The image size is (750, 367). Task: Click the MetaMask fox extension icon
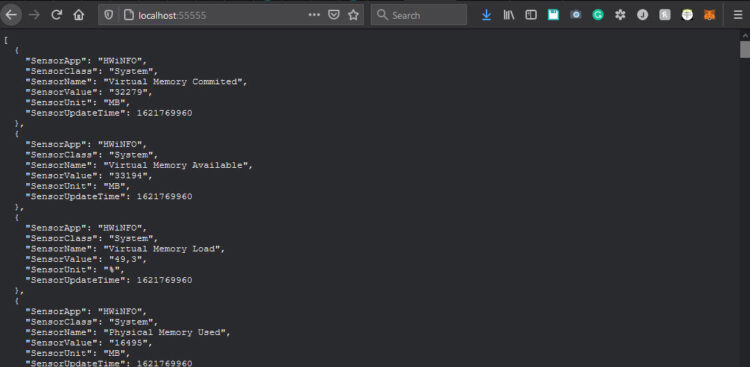709,15
